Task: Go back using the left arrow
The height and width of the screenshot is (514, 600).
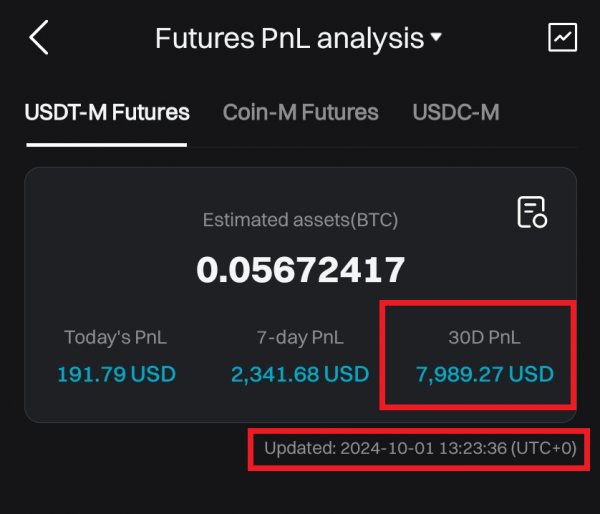Action: (x=39, y=38)
